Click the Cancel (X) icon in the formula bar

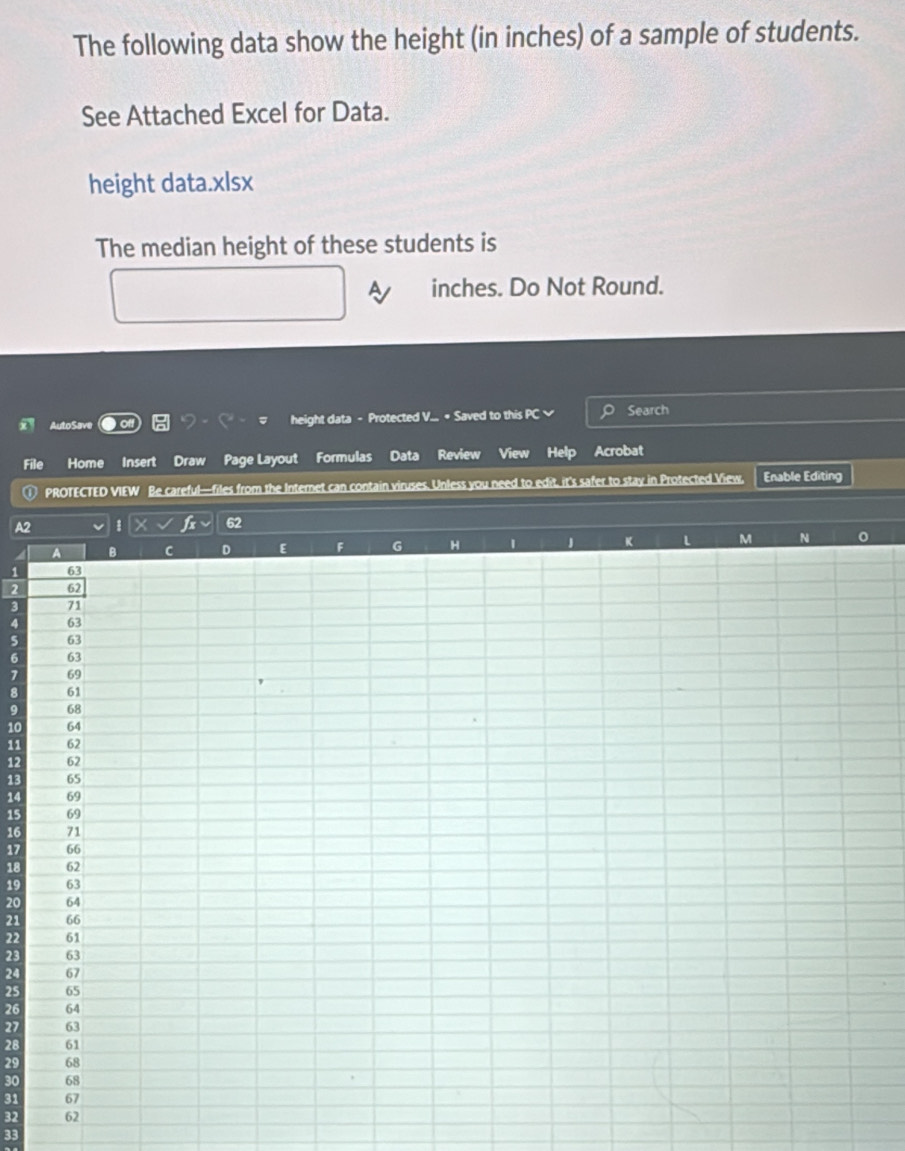click(140, 522)
